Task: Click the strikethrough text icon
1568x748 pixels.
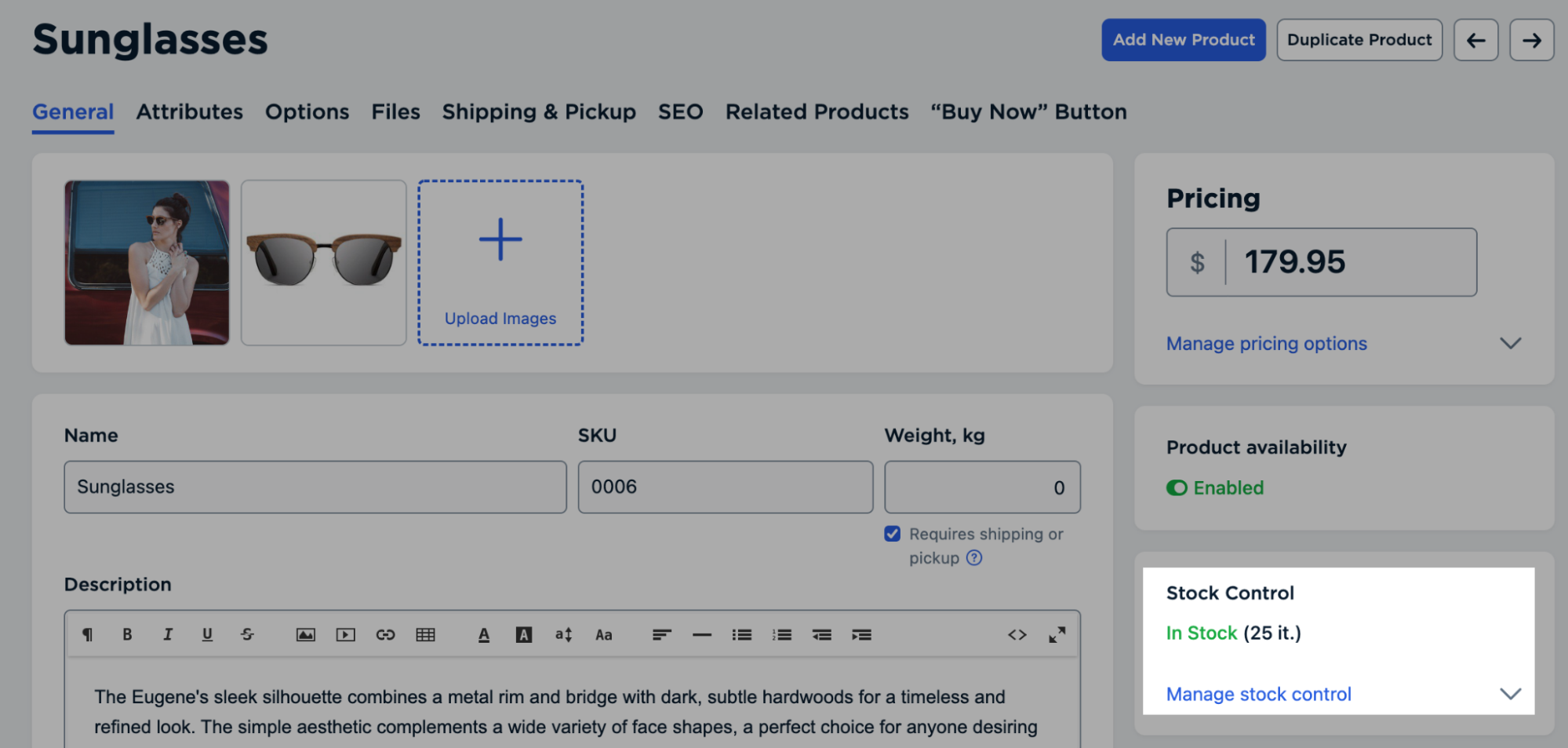Action: 247,635
